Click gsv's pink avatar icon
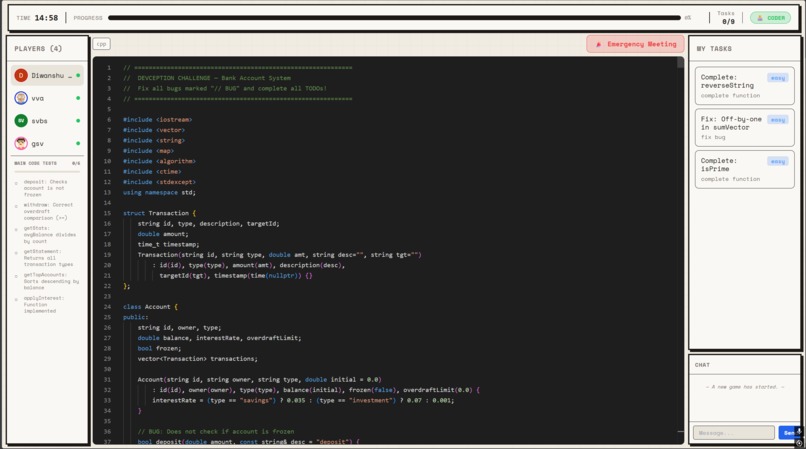806x449 pixels. coord(21,143)
